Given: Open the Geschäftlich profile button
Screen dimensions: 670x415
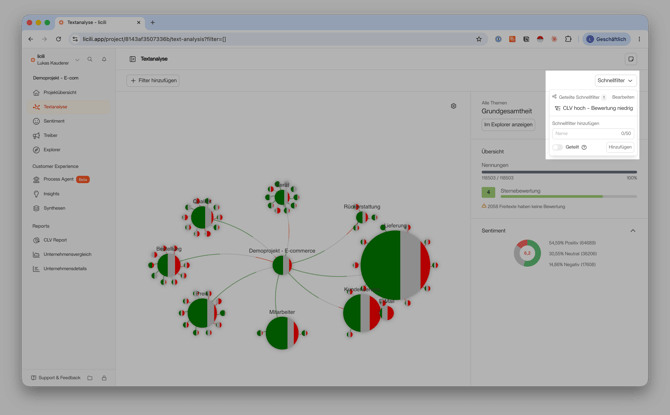Looking at the screenshot, I should [607, 39].
